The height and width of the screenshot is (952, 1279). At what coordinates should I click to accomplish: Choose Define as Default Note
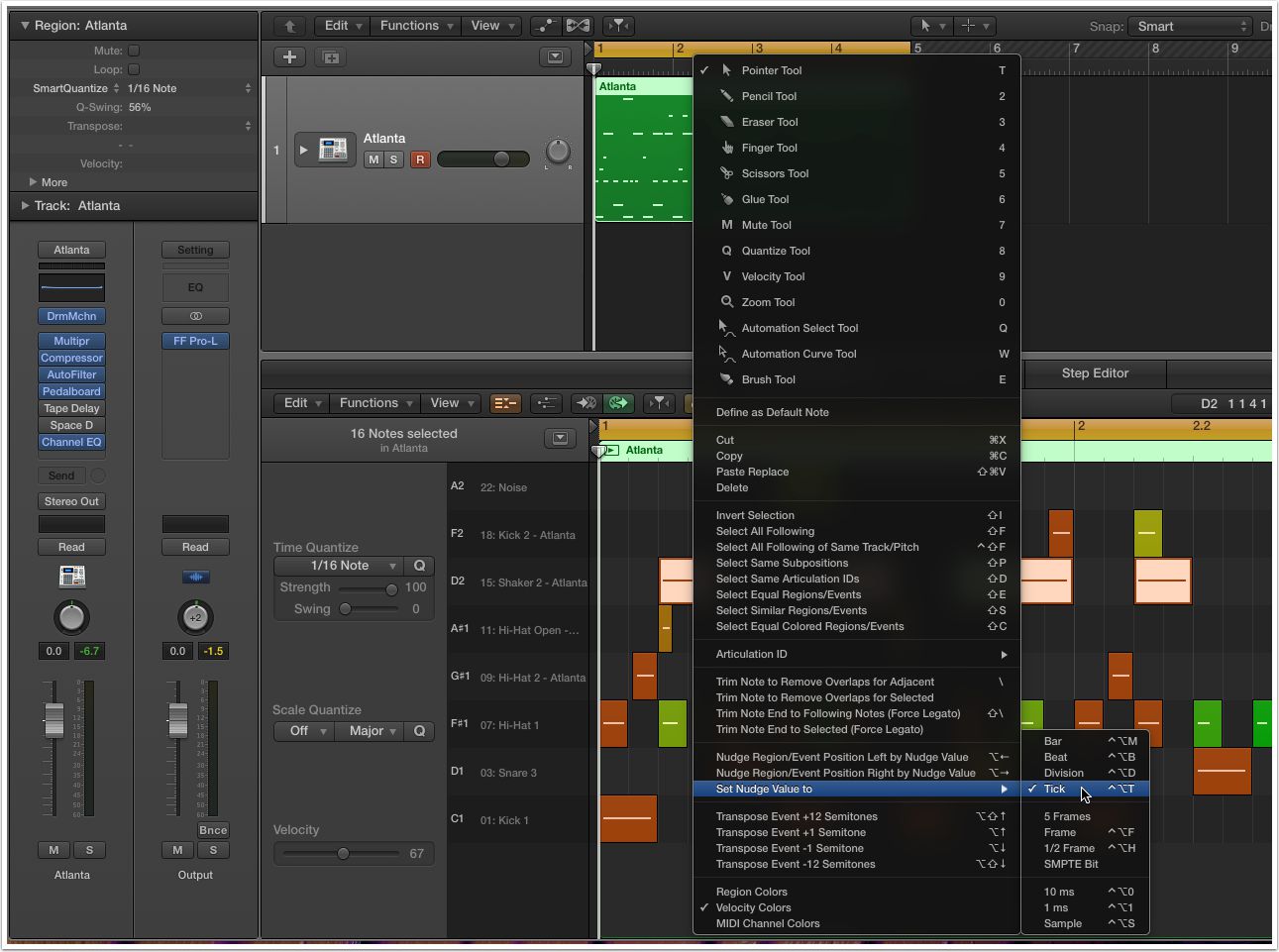[773, 412]
